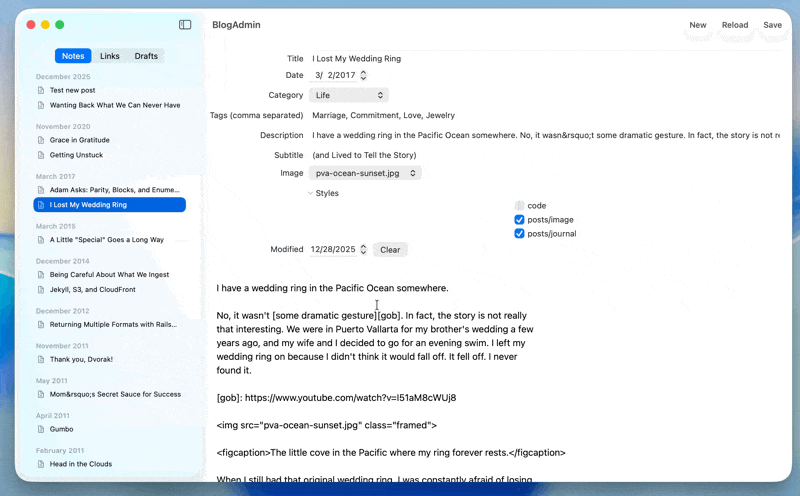Select the I Lost My Wedding Ring post

click(110, 205)
